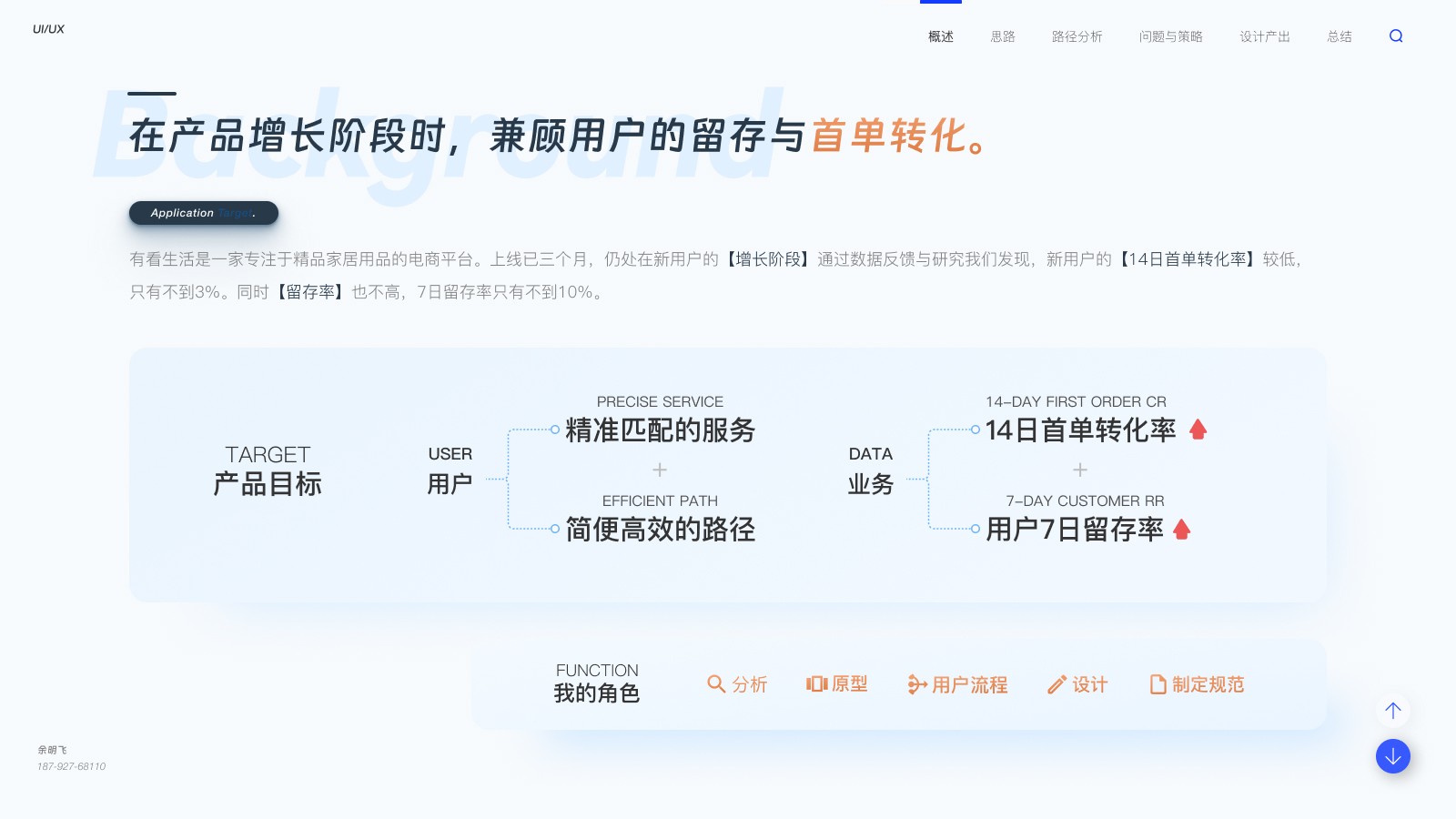Click the 用户7日留存率 text
This screenshot has height=819, width=1456.
pyautogui.click(x=1075, y=529)
